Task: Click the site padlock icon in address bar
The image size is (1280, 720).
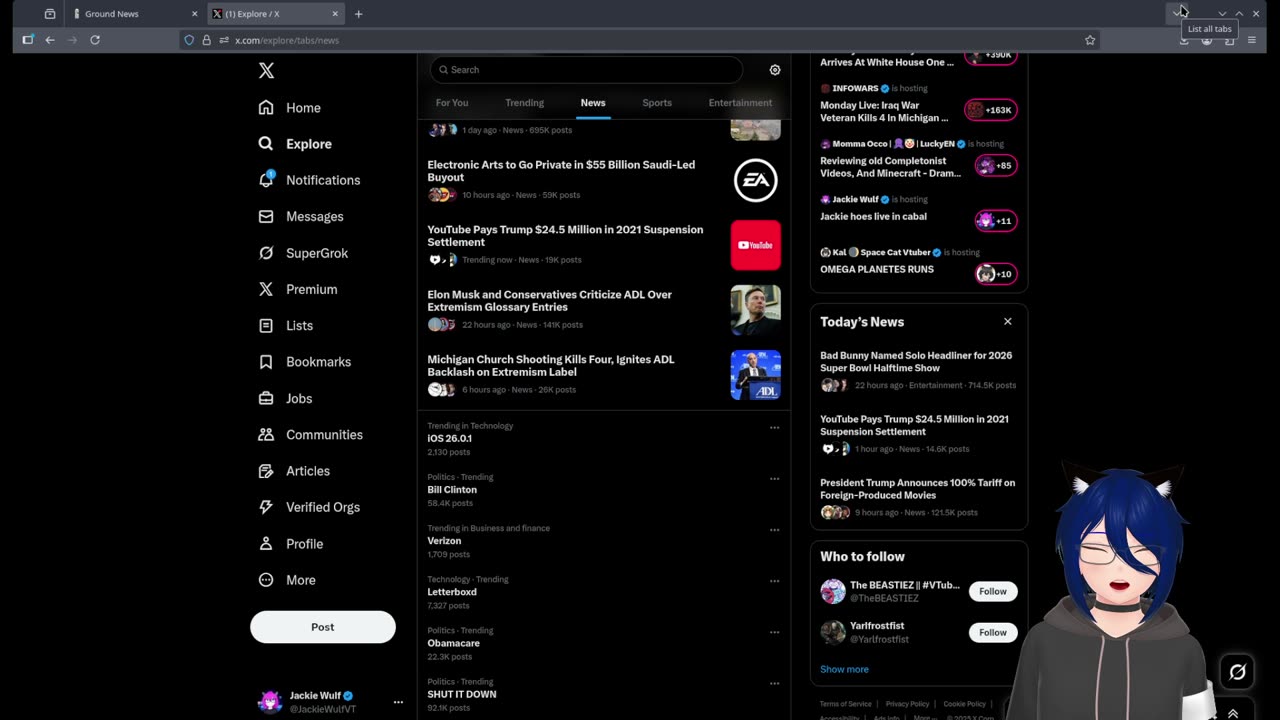Action: 206,40
